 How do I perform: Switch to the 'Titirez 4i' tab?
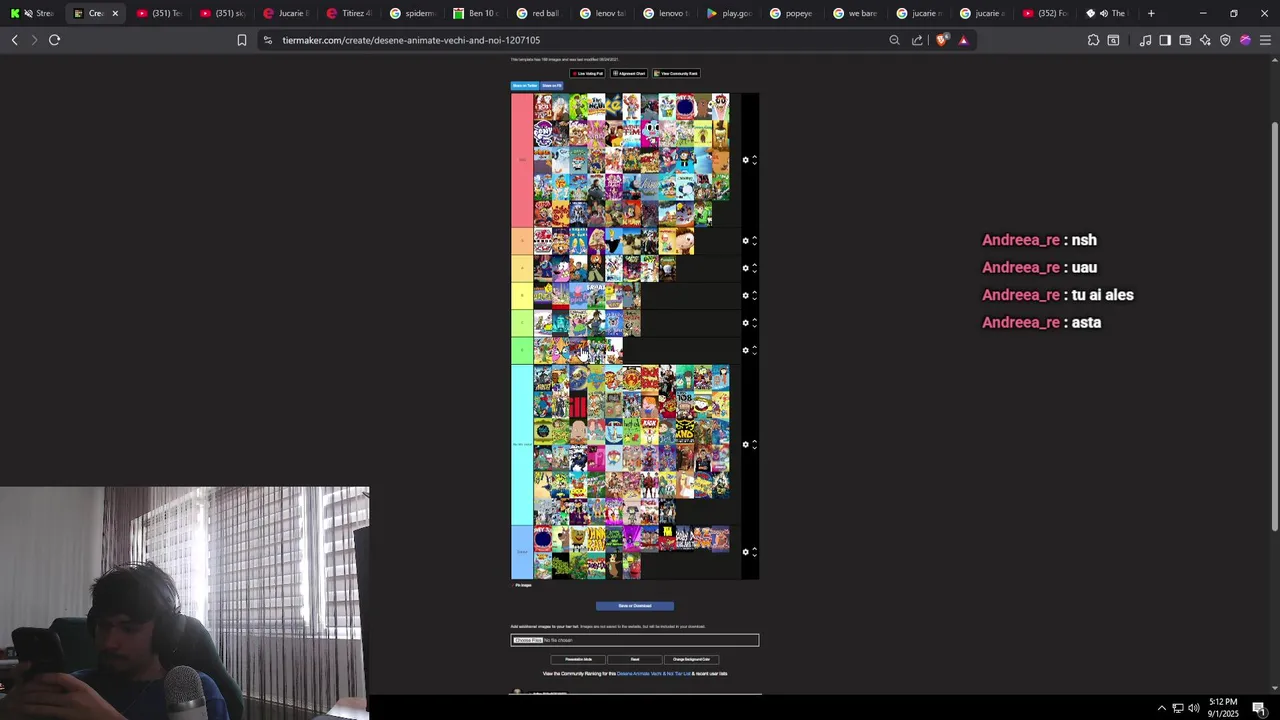[x=349, y=13]
